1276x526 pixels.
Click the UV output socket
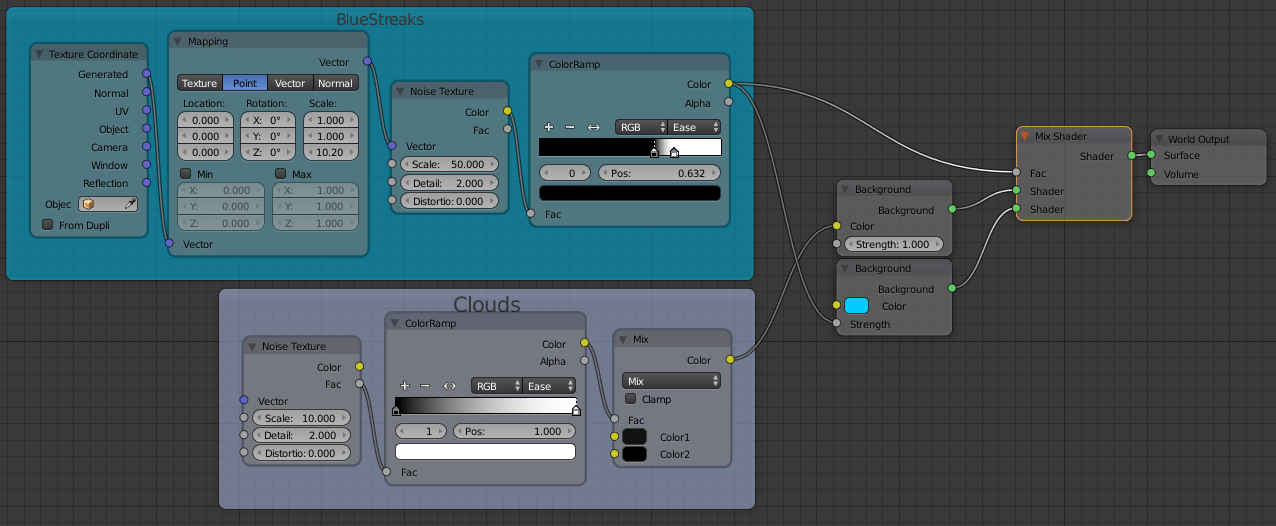[x=146, y=111]
